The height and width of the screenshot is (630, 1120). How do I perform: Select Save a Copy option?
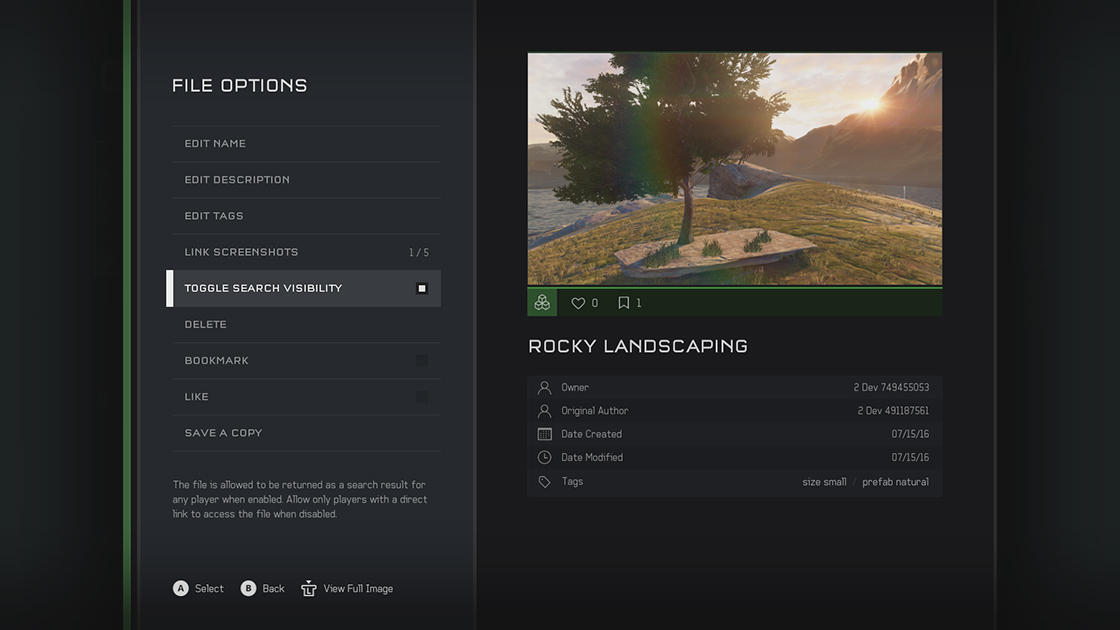tap(306, 433)
